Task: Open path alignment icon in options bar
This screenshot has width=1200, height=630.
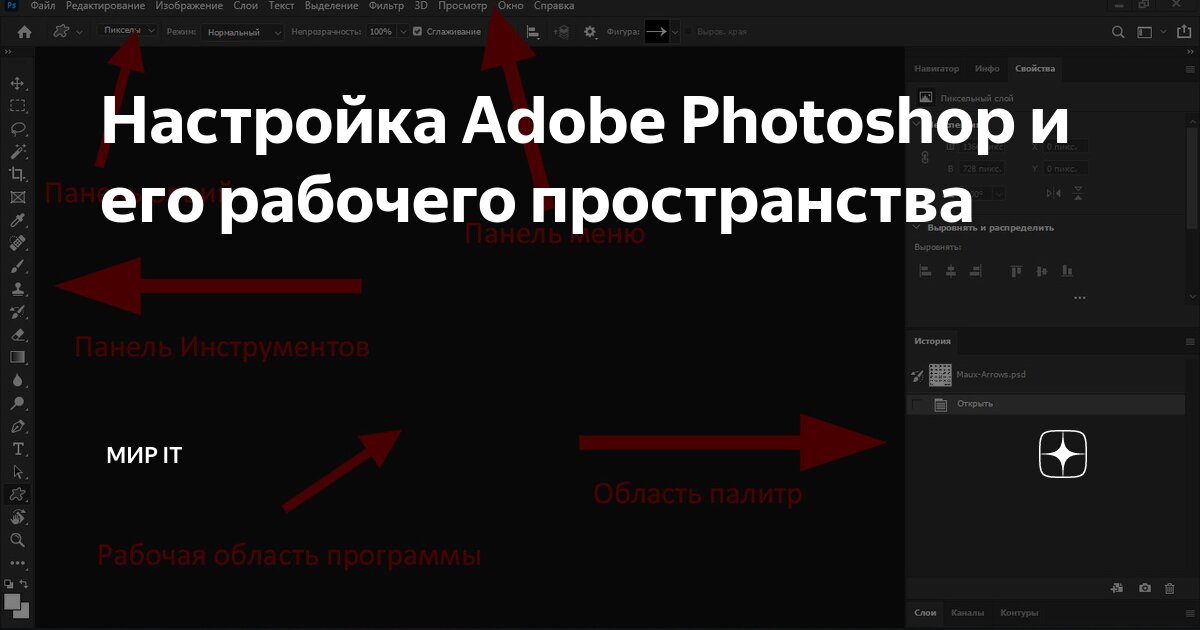Action: tap(533, 32)
